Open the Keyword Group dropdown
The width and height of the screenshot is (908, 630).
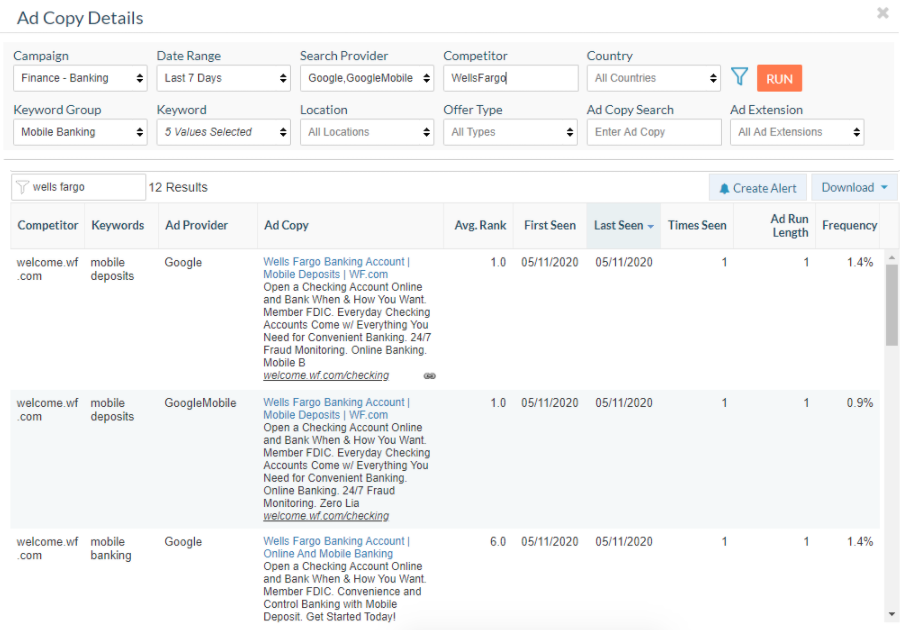(80, 132)
